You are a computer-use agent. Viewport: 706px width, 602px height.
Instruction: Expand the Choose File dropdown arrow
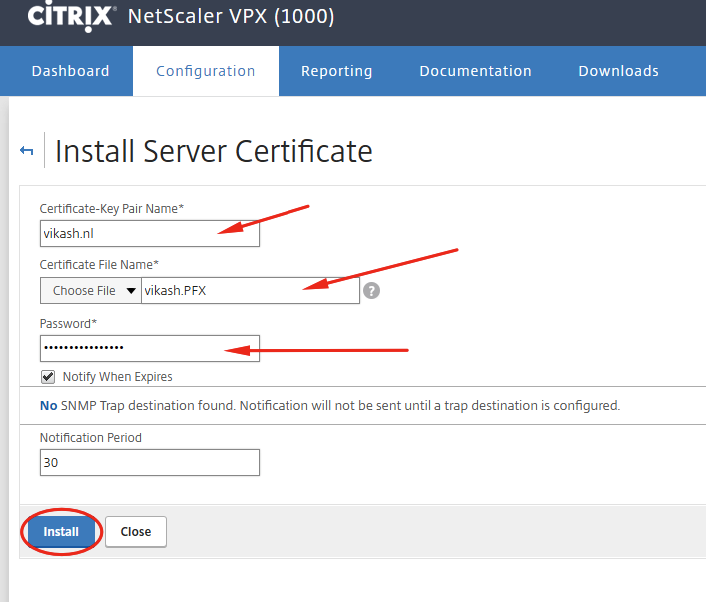131,291
